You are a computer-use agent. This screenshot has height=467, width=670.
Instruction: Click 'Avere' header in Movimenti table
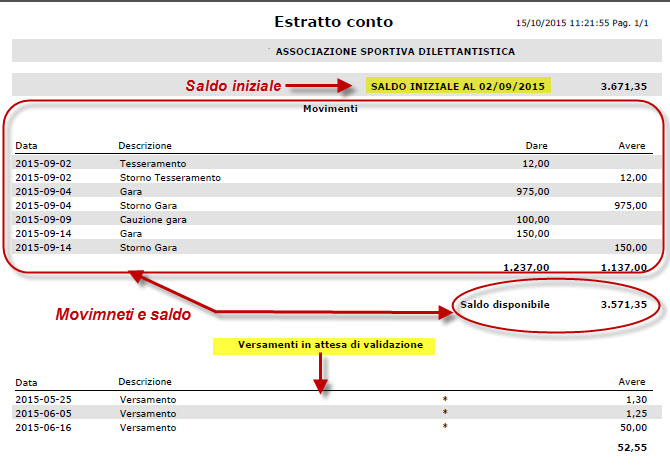[x=632, y=146]
